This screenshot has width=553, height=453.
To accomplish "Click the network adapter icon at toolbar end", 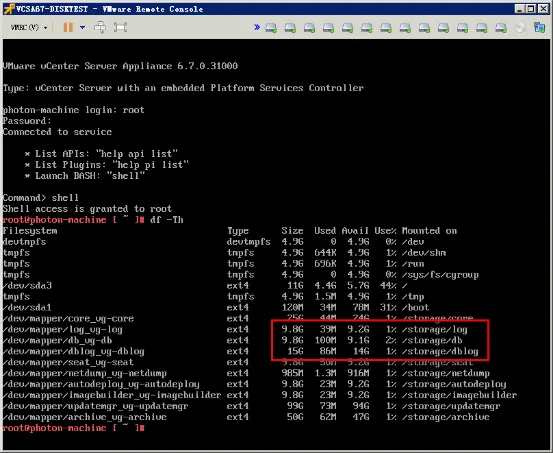I will [x=539, y=28].
